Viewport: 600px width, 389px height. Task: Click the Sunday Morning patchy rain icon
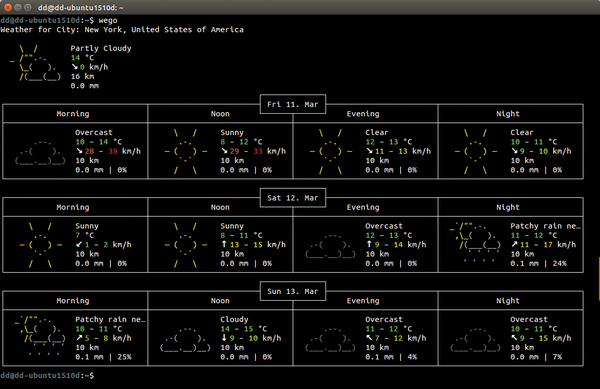[x=40, y=336]
